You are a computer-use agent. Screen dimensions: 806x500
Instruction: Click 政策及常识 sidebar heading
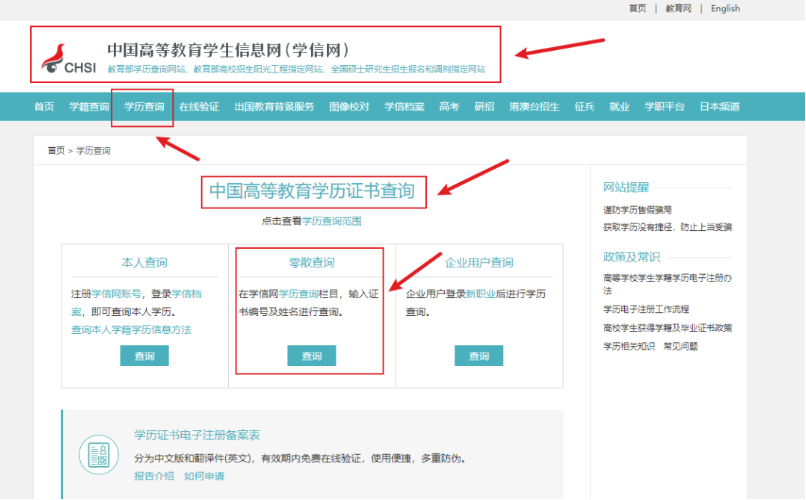(632, 256)
